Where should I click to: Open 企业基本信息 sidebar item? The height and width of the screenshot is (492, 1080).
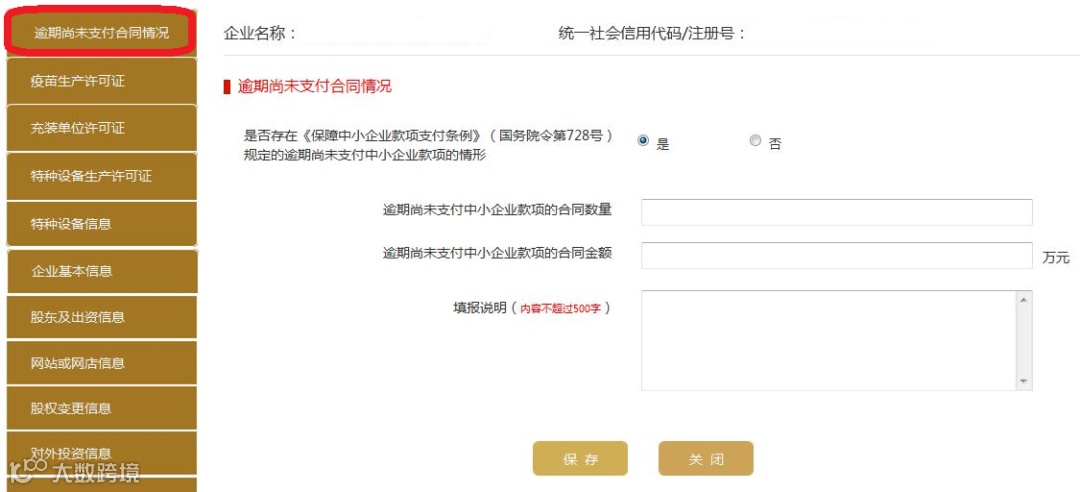(99, 270)
